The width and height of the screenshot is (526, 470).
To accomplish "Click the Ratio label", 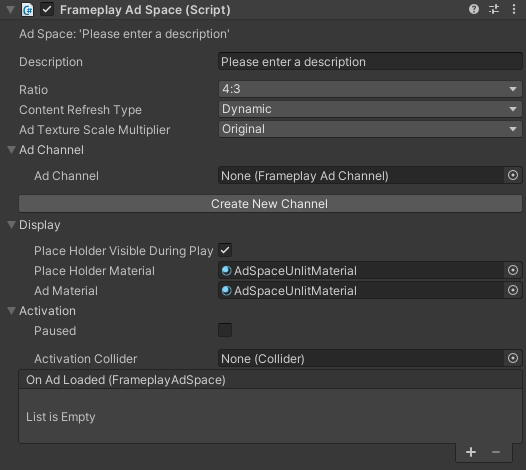I will (33, 90).
